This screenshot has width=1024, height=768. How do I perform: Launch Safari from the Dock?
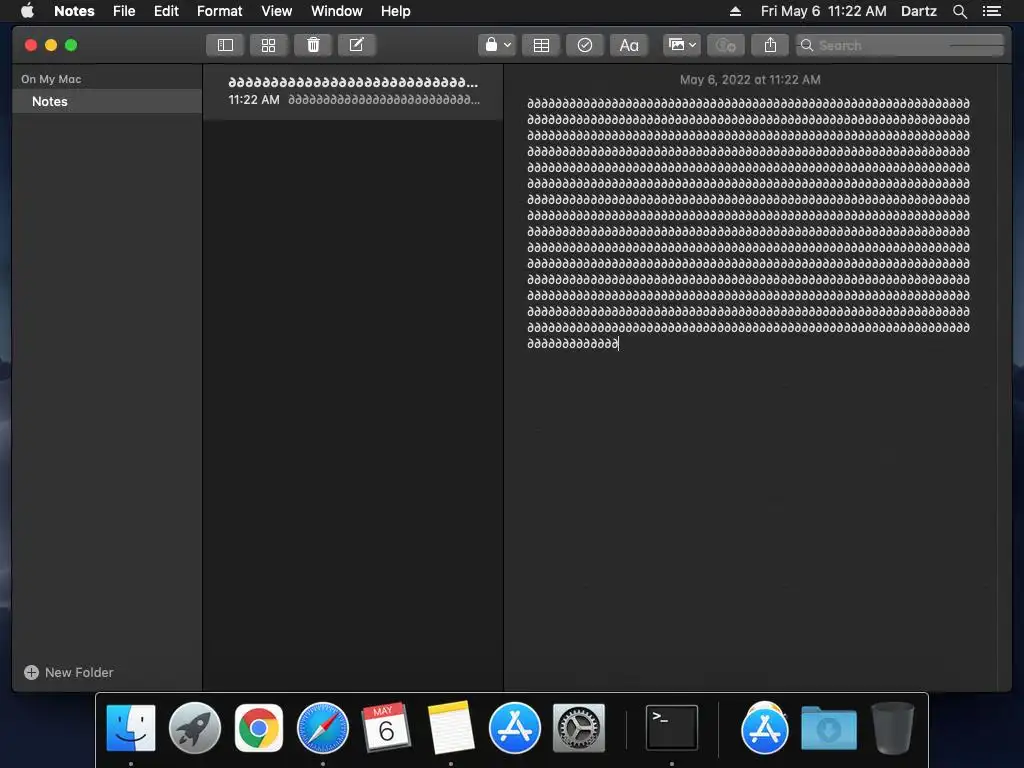pyautogui.click(x=323, y=728)
